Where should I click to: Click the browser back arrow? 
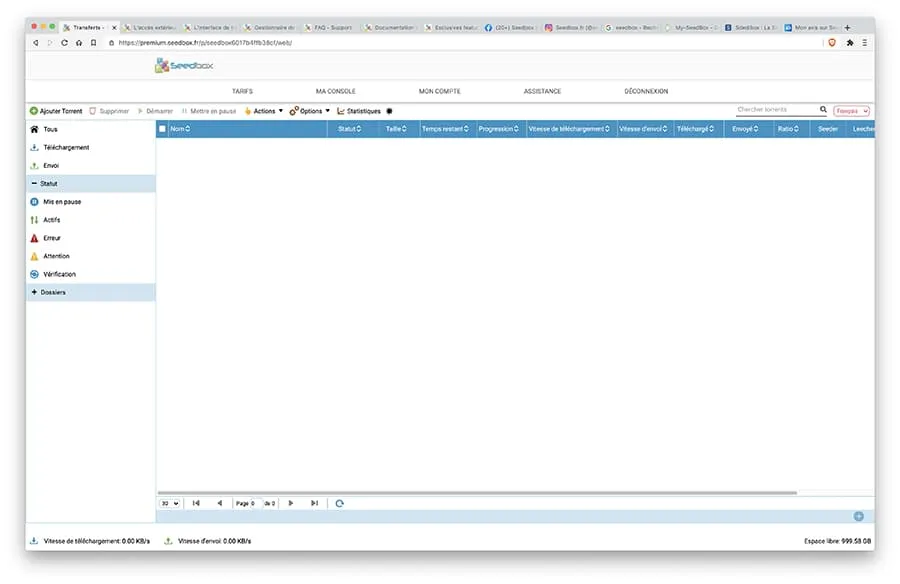pyautogui.click(x=36, y=43)
